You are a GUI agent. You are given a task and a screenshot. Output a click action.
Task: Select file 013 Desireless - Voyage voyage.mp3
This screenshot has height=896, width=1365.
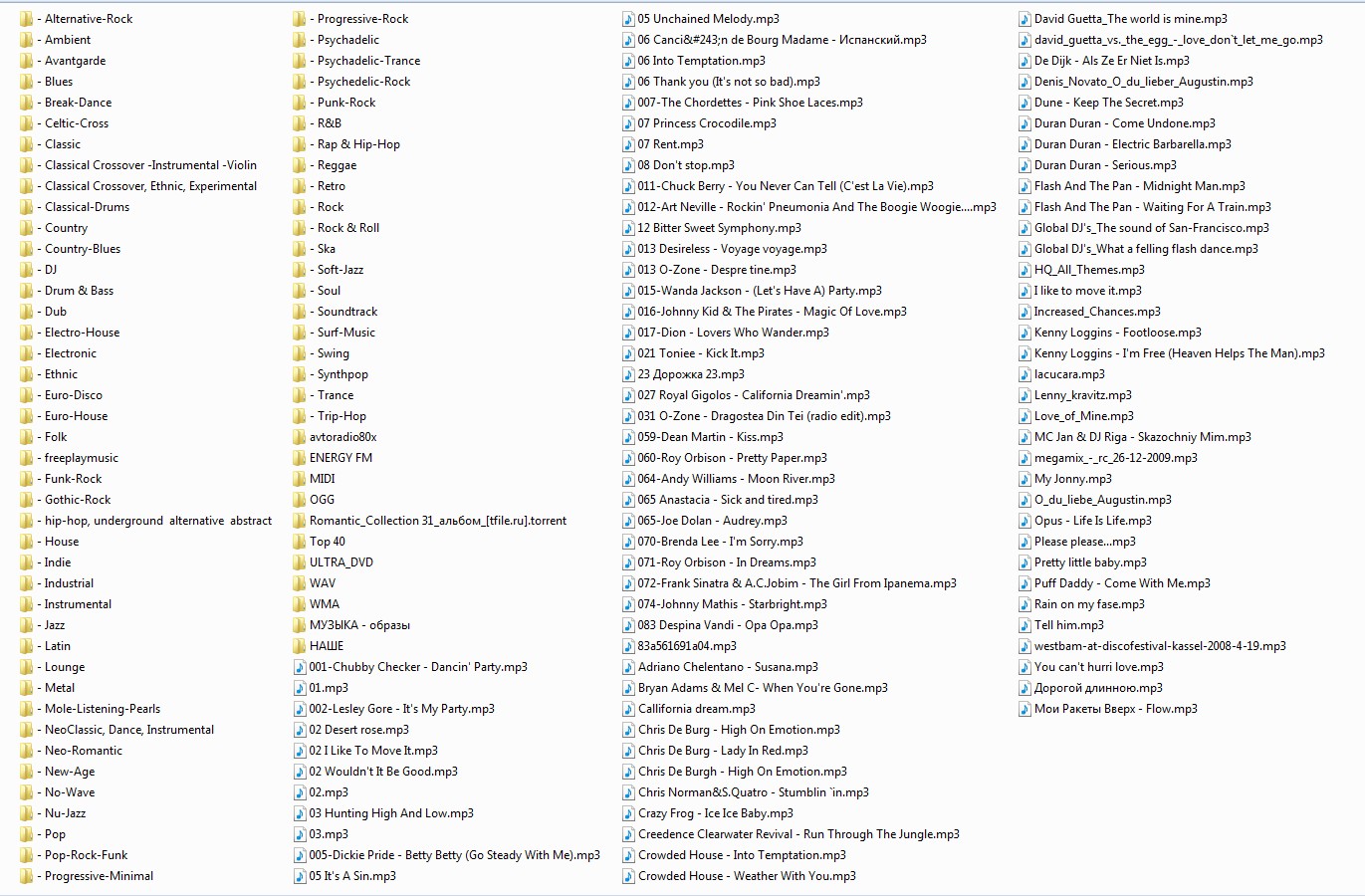click(733, 249)
